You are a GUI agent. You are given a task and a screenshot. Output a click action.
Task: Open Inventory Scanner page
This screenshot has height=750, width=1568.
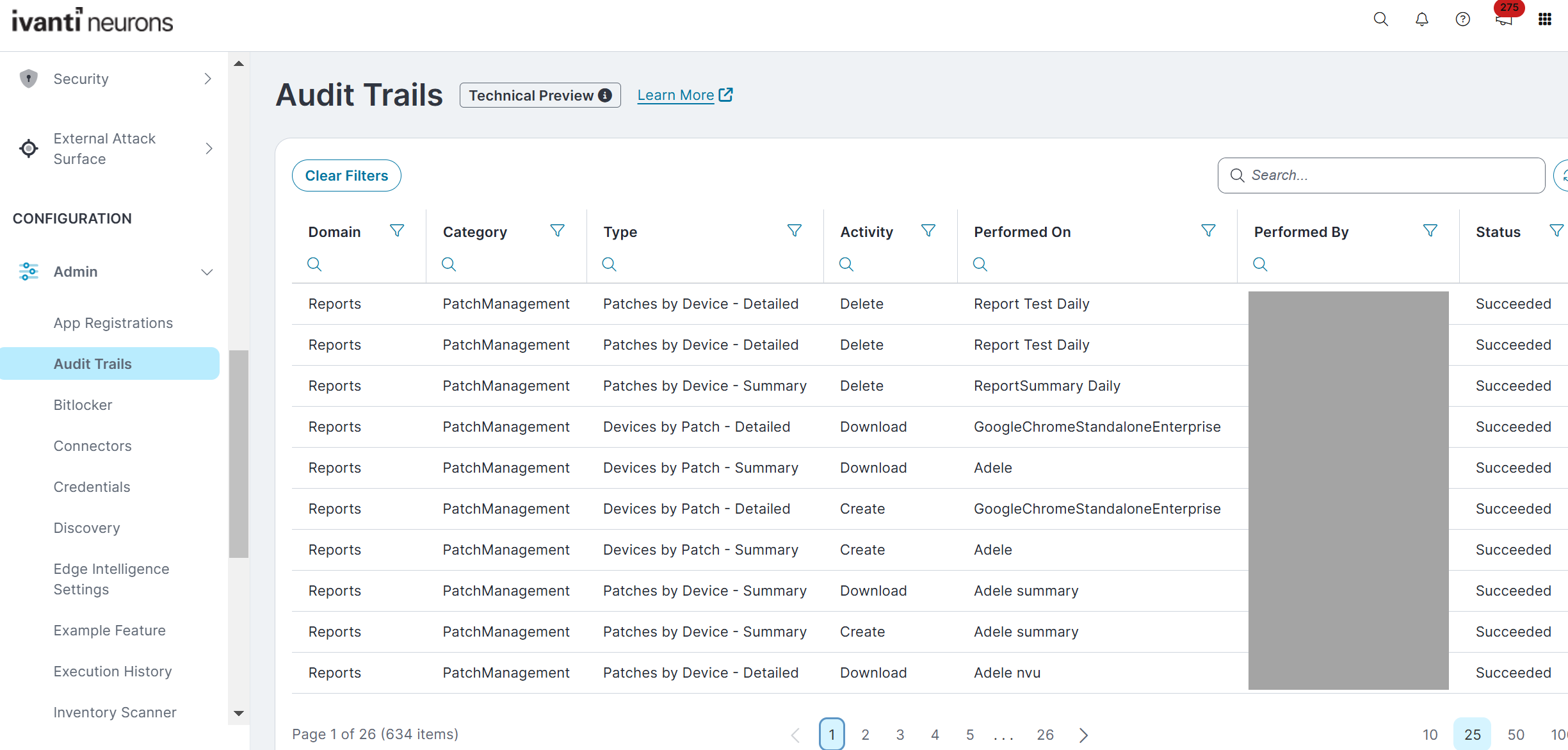coord(115,712)
